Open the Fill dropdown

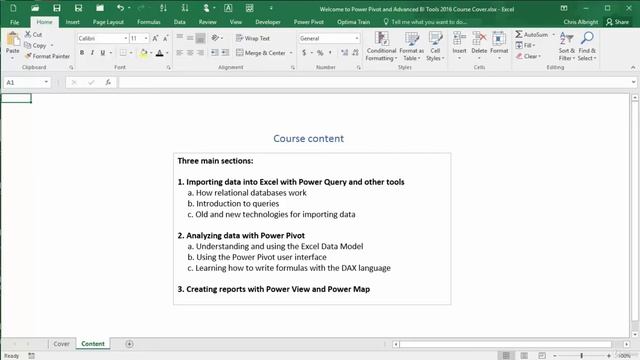(x=525, y=45)
